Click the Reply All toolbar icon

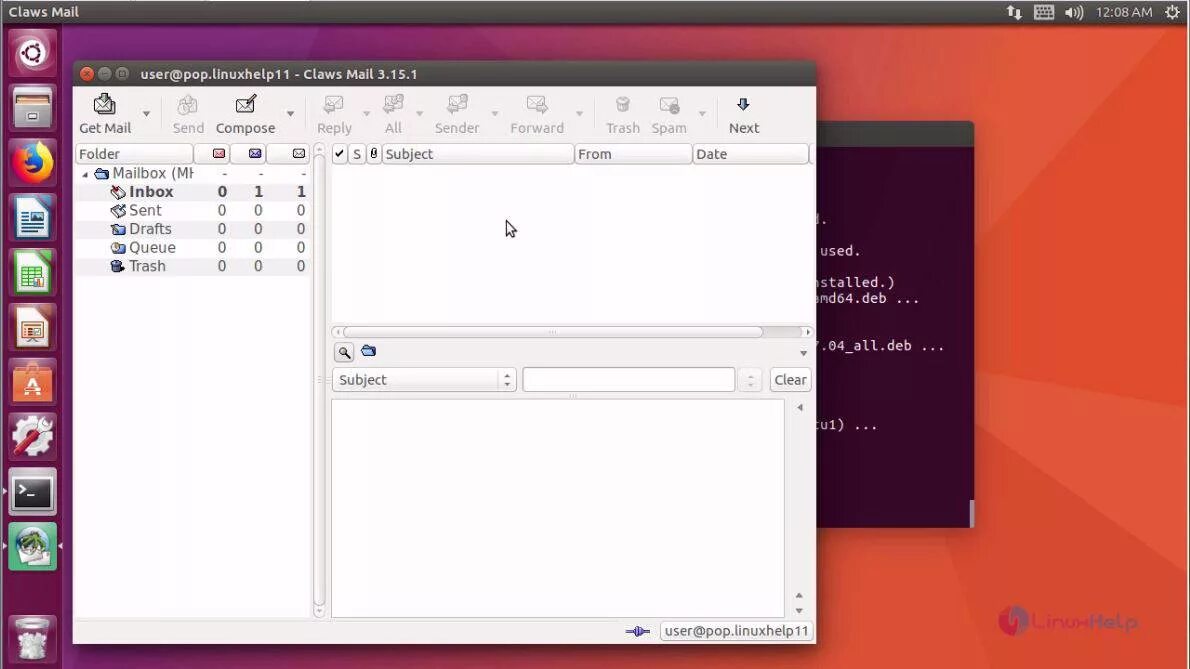click(x=393, y=114)
